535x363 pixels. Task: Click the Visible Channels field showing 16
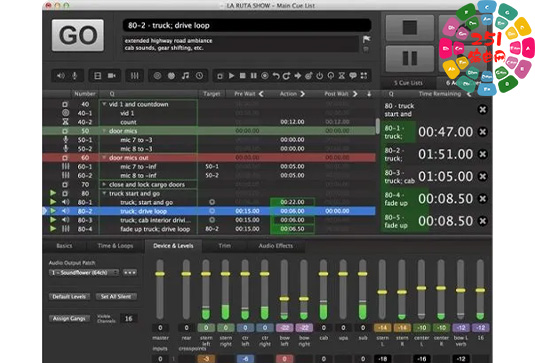pyautogui.click(x=128, y=319)
